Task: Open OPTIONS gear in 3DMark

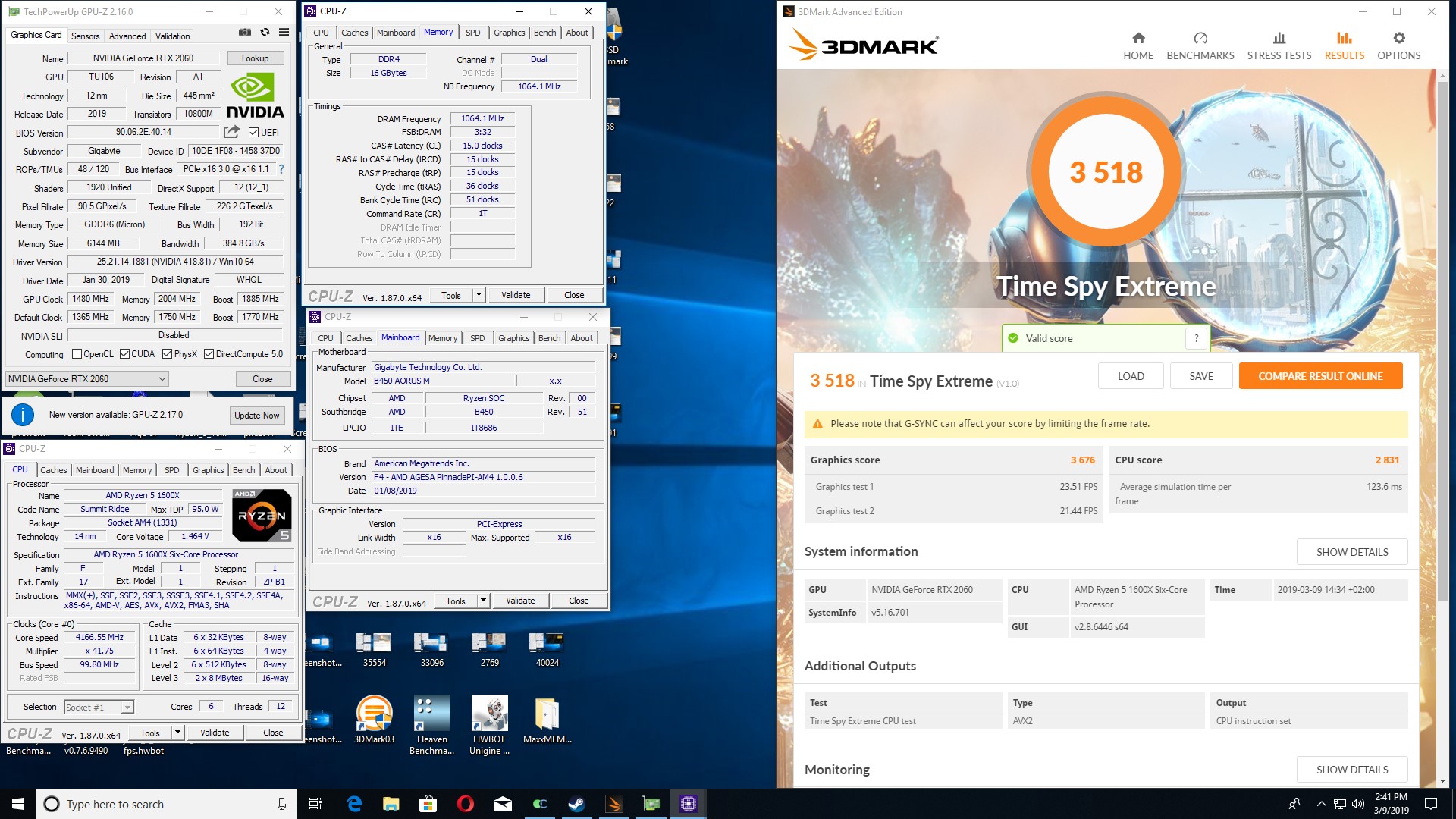Action: [x=1399, y=46]
